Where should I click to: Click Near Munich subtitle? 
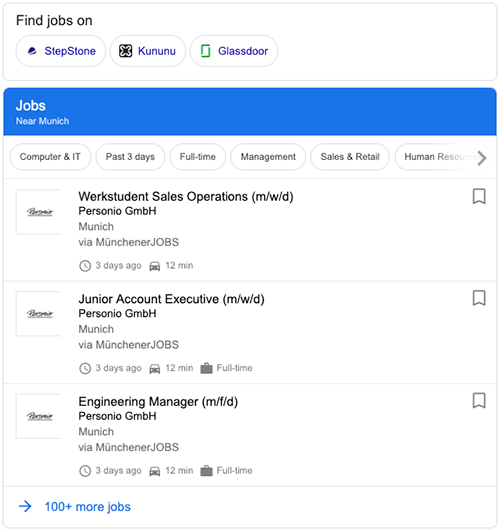pos(42,121)
